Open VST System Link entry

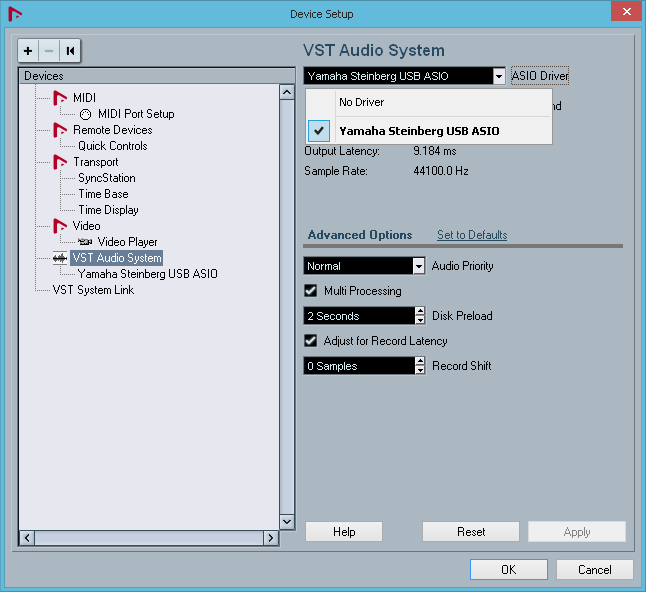point(93,290)
